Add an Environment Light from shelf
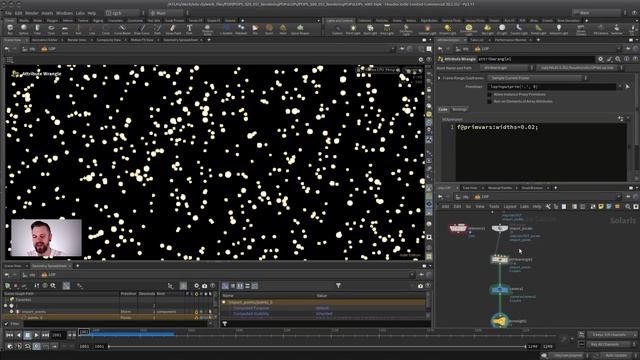This screenshot has height=360, width=640. 469,29
